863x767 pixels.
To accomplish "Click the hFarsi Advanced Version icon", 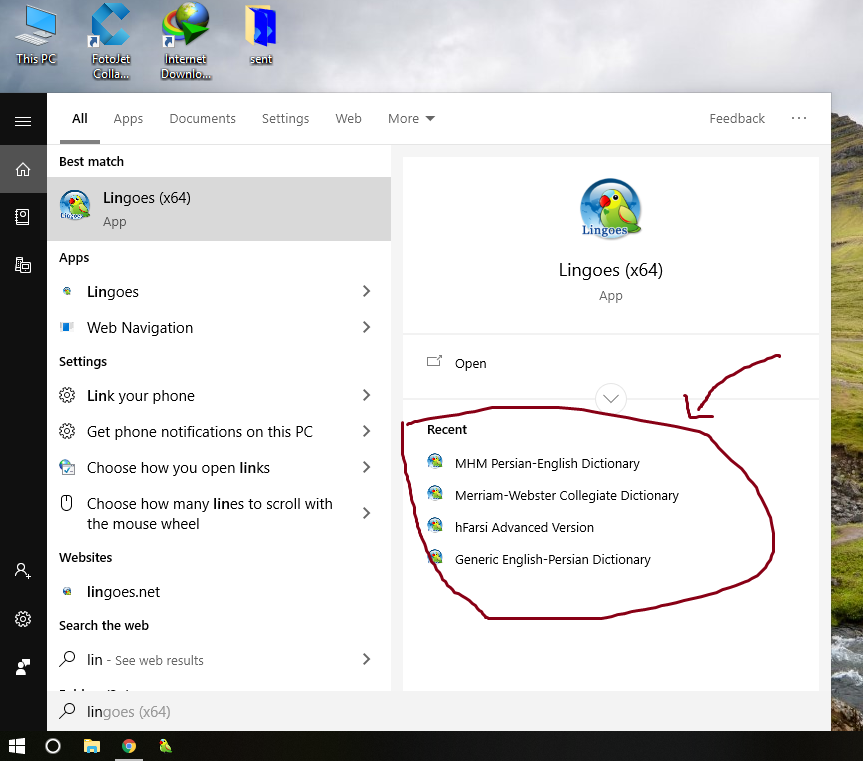I will (435, 525).
